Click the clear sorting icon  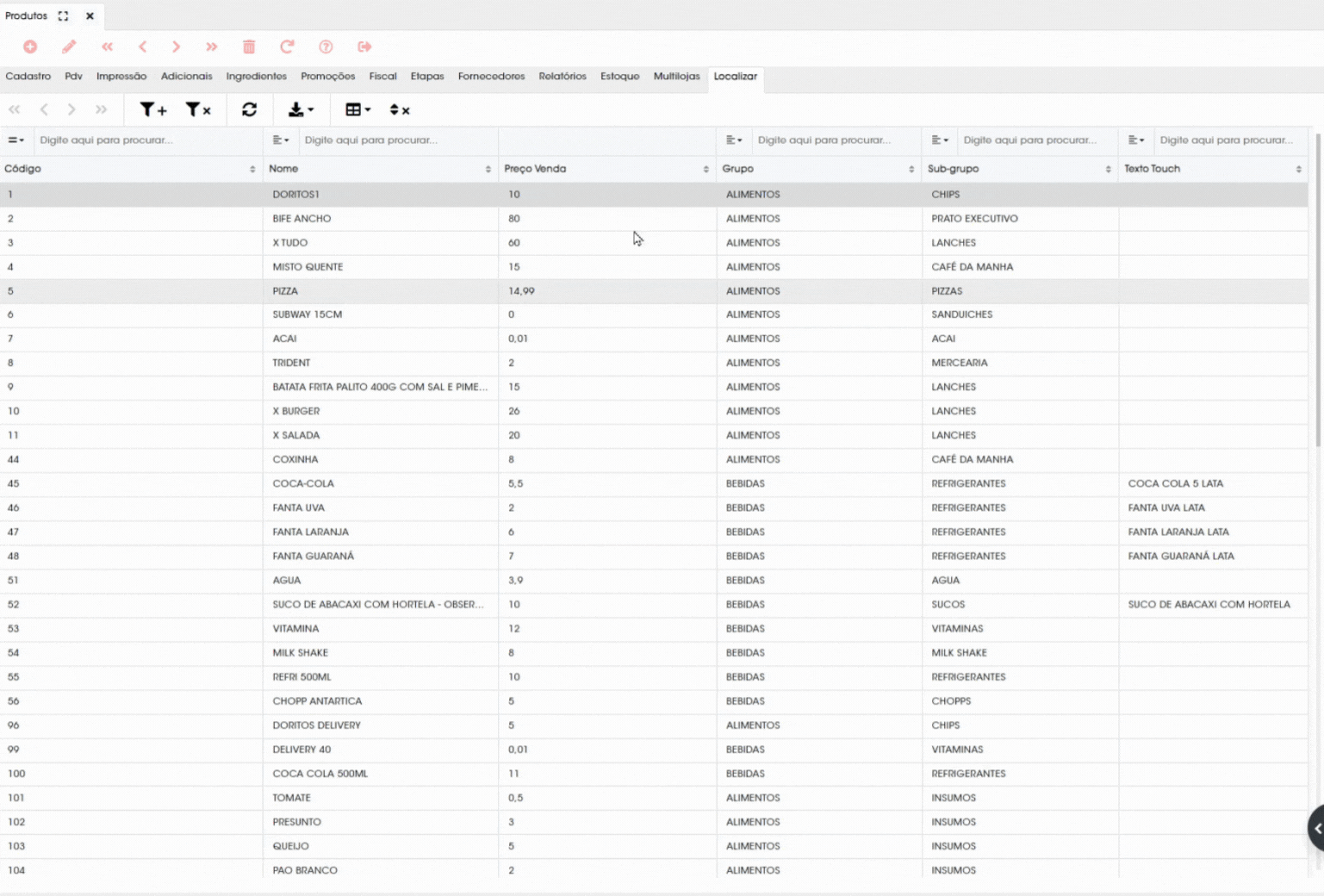point(400,109)
